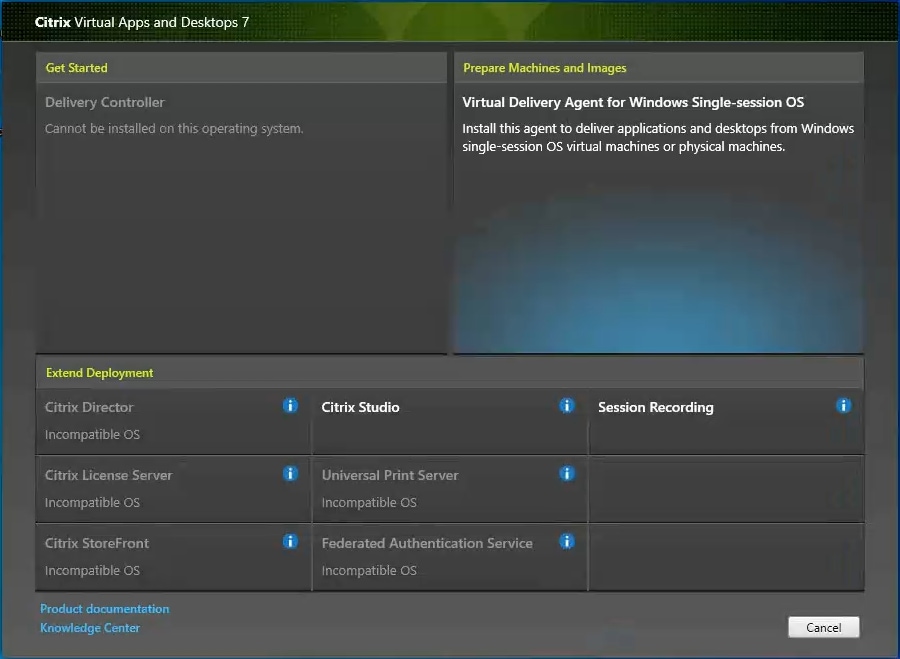The width and height of the screenshot is (900, 659).
Task: View info for Universal Print Server
Action: click(x=567, y=474)
